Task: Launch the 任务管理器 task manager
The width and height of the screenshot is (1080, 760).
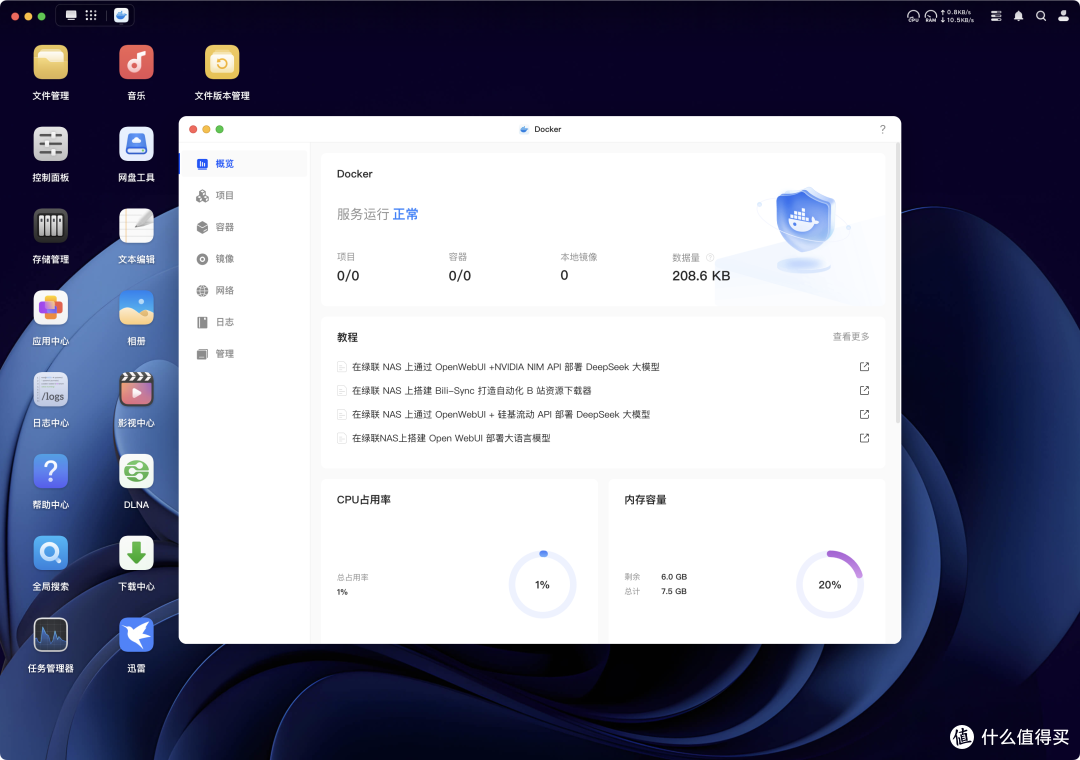Action: (x=50, y=635)
